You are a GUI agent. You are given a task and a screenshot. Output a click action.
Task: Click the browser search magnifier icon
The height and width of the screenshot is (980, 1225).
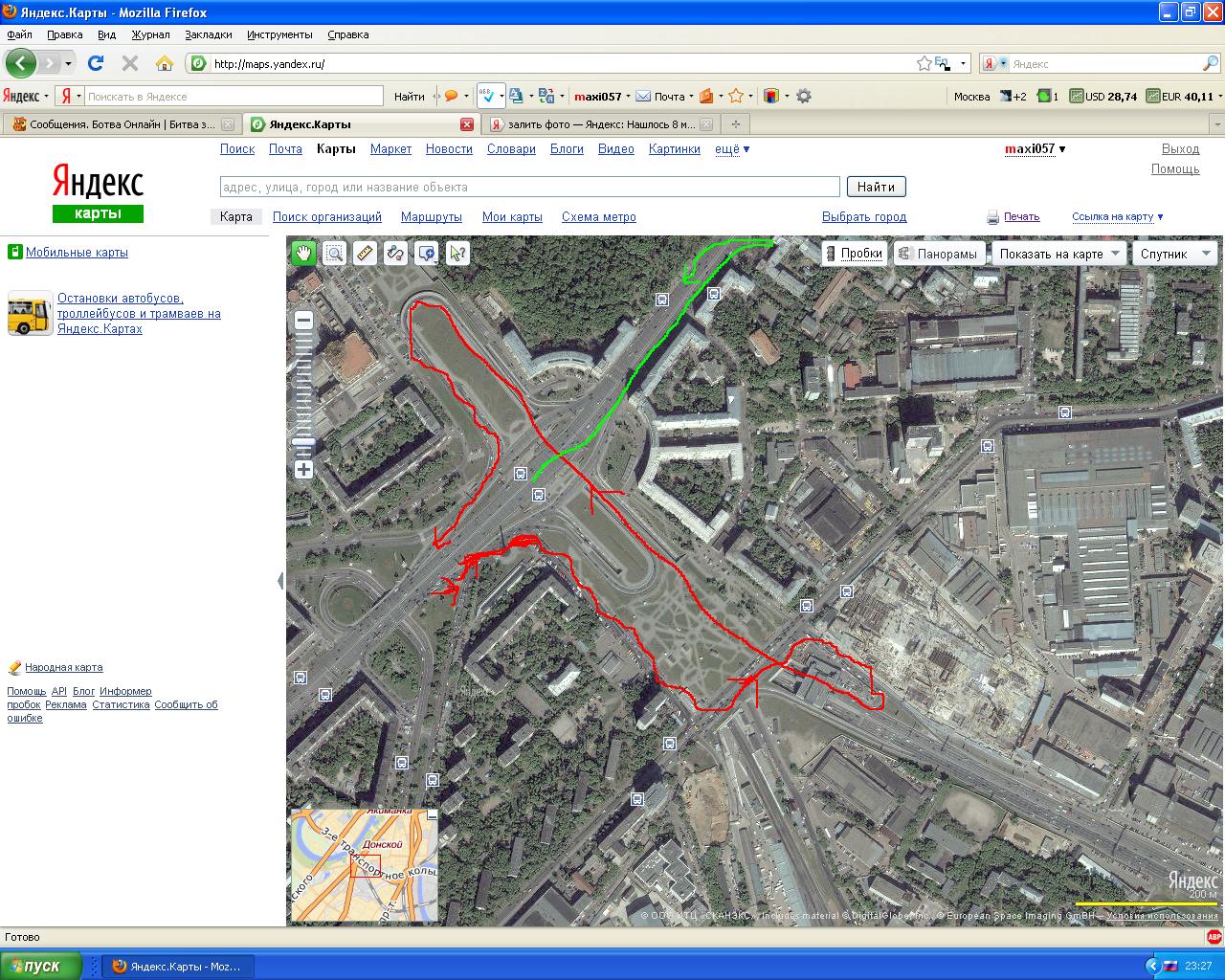click(x=1211, y=63)
